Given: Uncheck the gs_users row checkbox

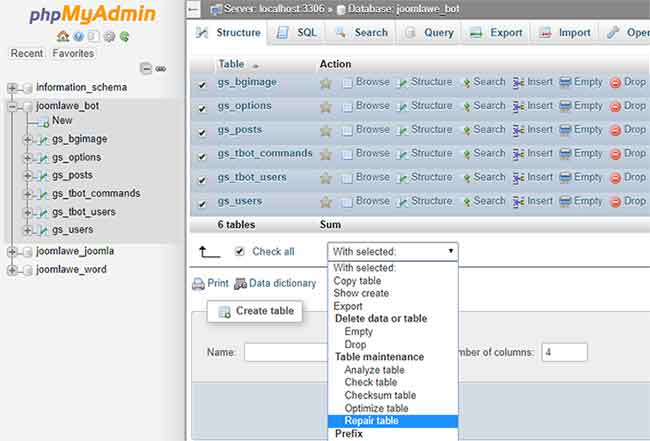Looking at the screenshot, I should [x=202, y=204].
